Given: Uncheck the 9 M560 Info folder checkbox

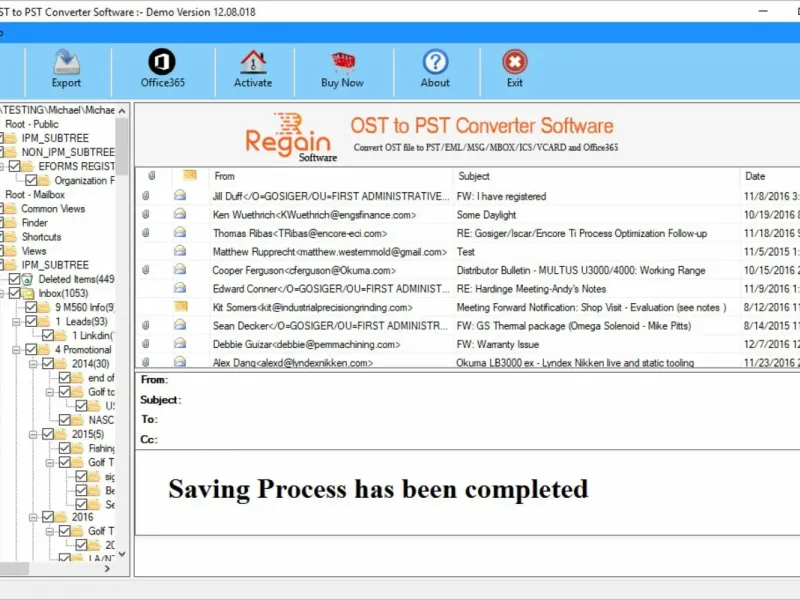Looking at the screenshot, I should pos(31,307).
